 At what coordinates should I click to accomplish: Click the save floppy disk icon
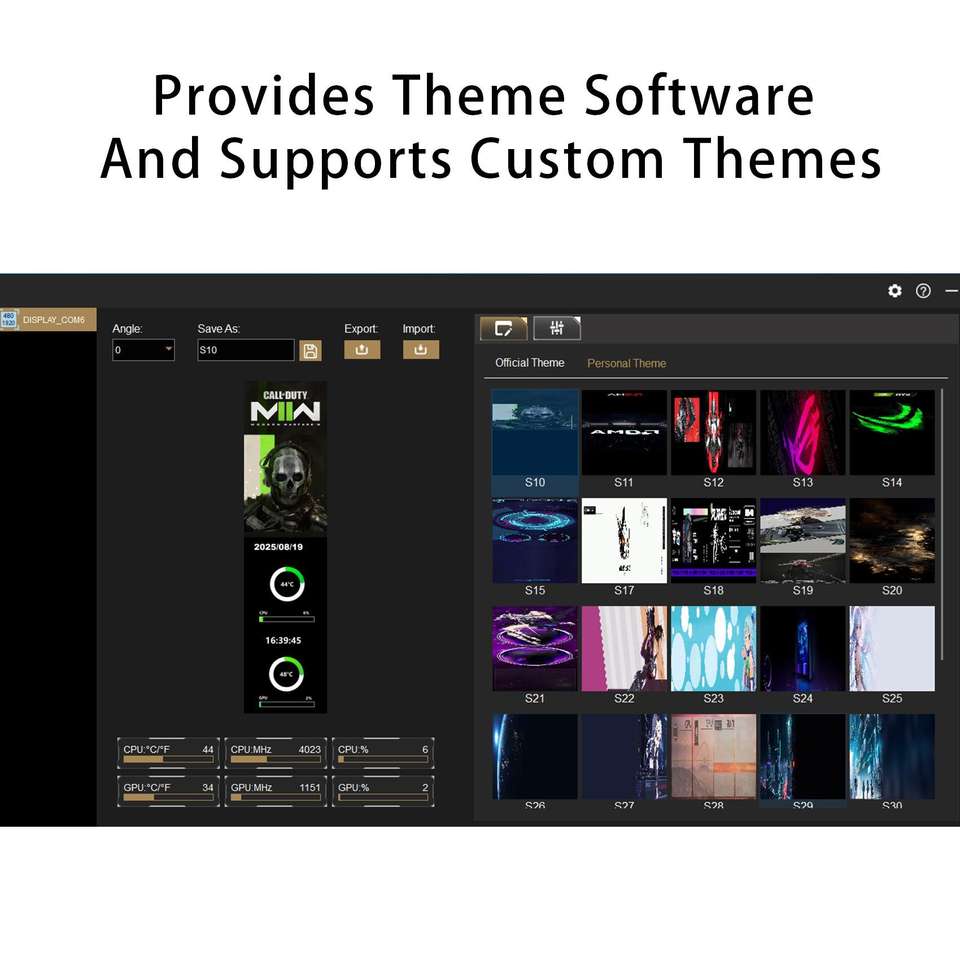(x=310, y=351)
